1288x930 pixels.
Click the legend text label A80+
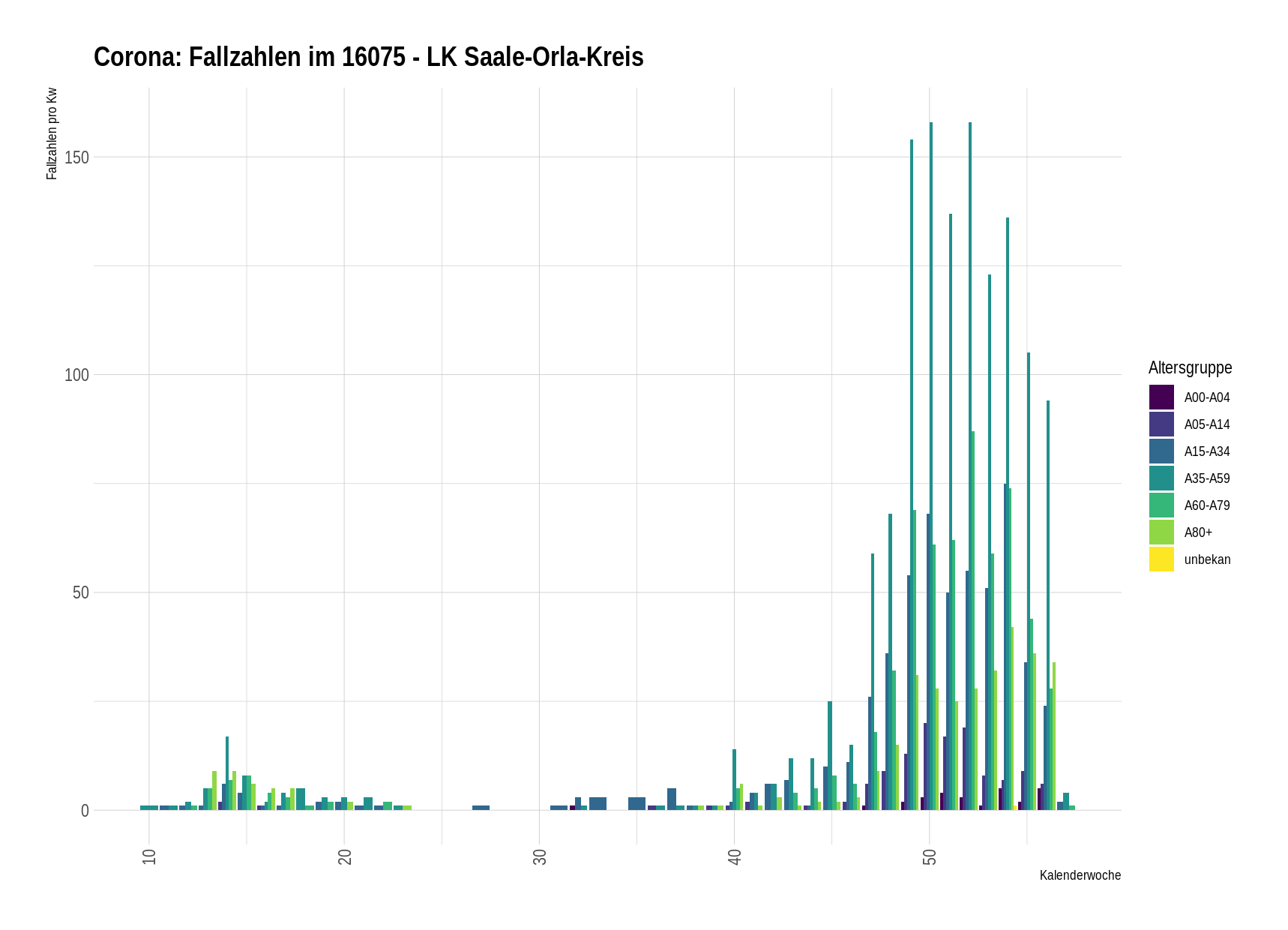coord(1198,532)
